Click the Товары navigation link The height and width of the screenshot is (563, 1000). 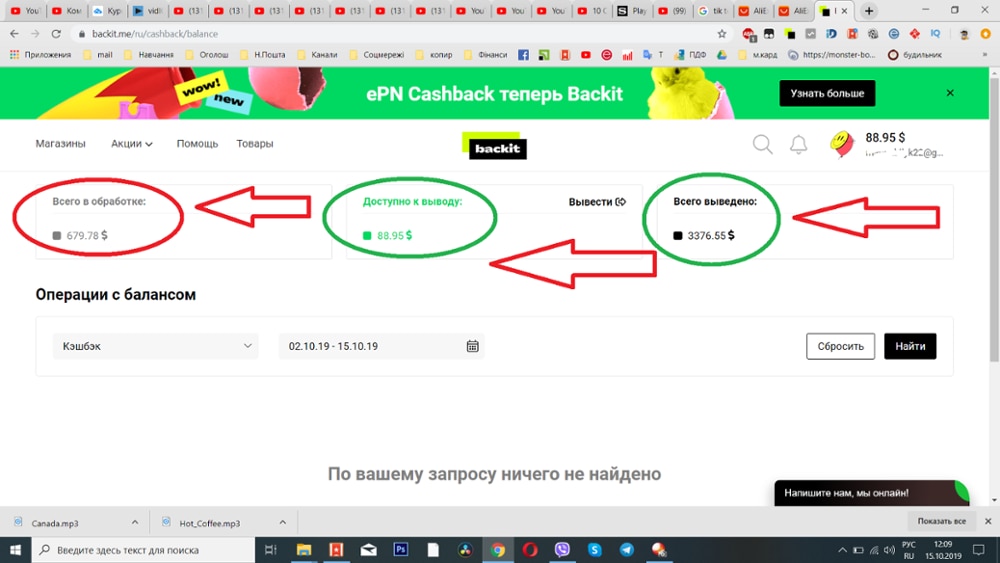coord(254,144)
